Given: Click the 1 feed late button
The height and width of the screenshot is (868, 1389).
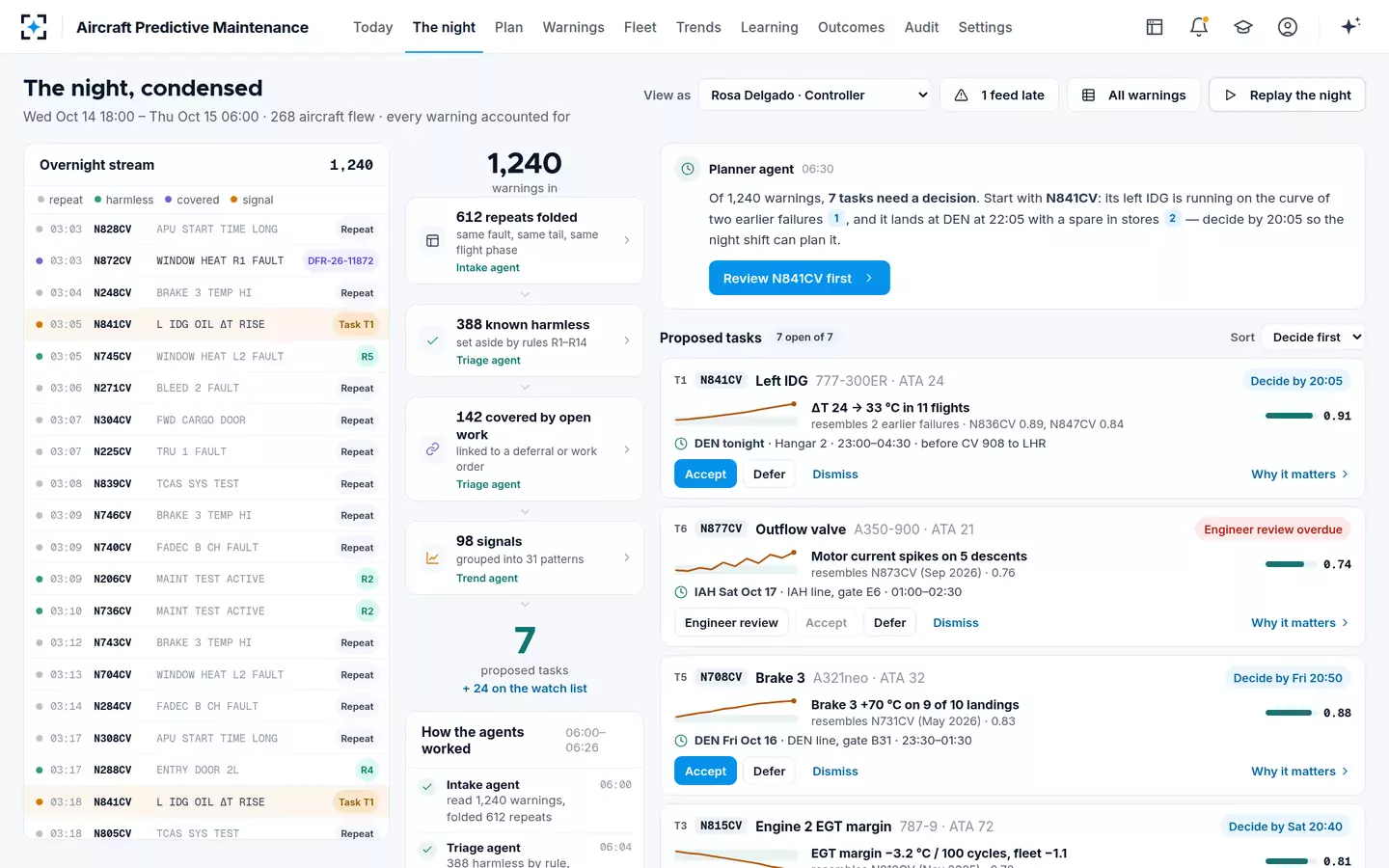Looking at the screenshot, I should pos(999,95).
